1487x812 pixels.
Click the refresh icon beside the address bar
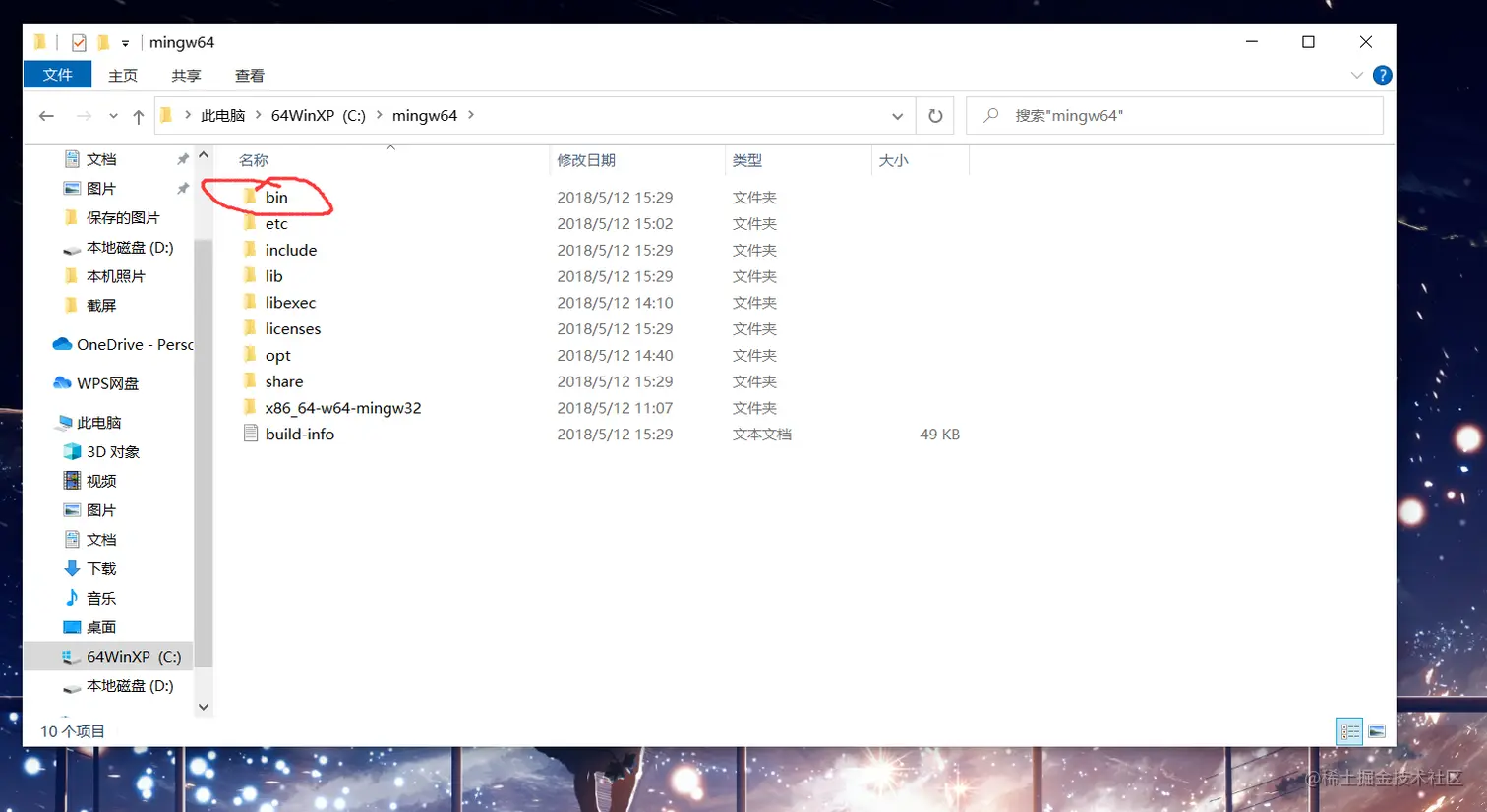933,115
